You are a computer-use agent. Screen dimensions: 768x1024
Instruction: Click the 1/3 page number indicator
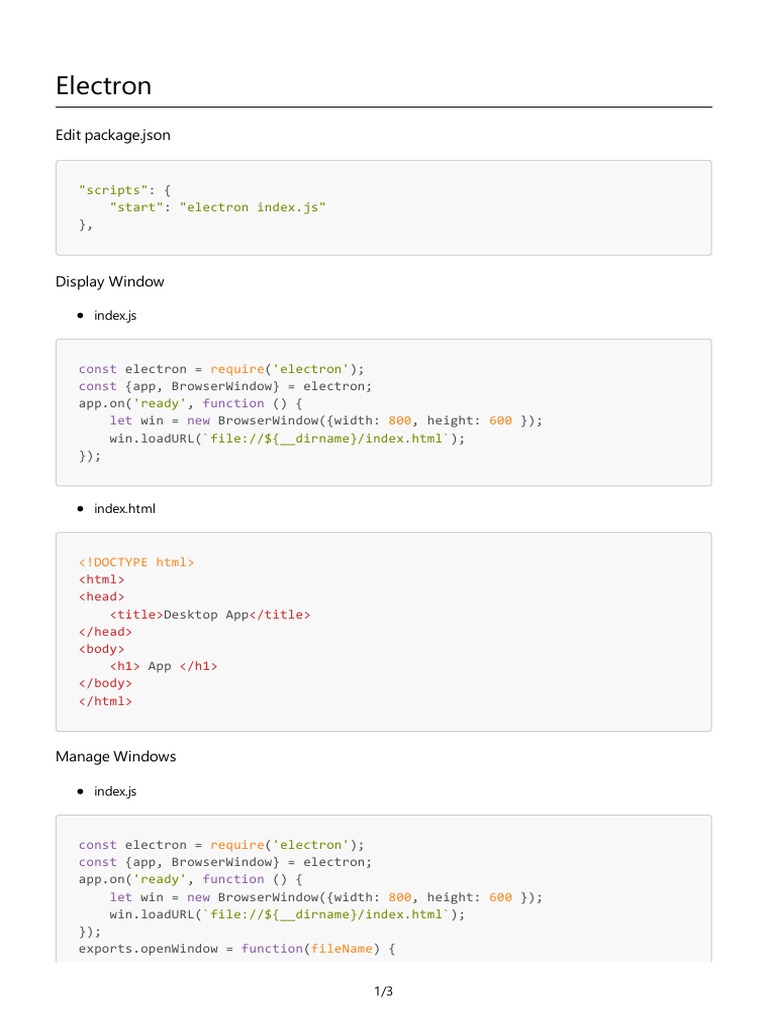pyautogui.click(x=384, y=992)
